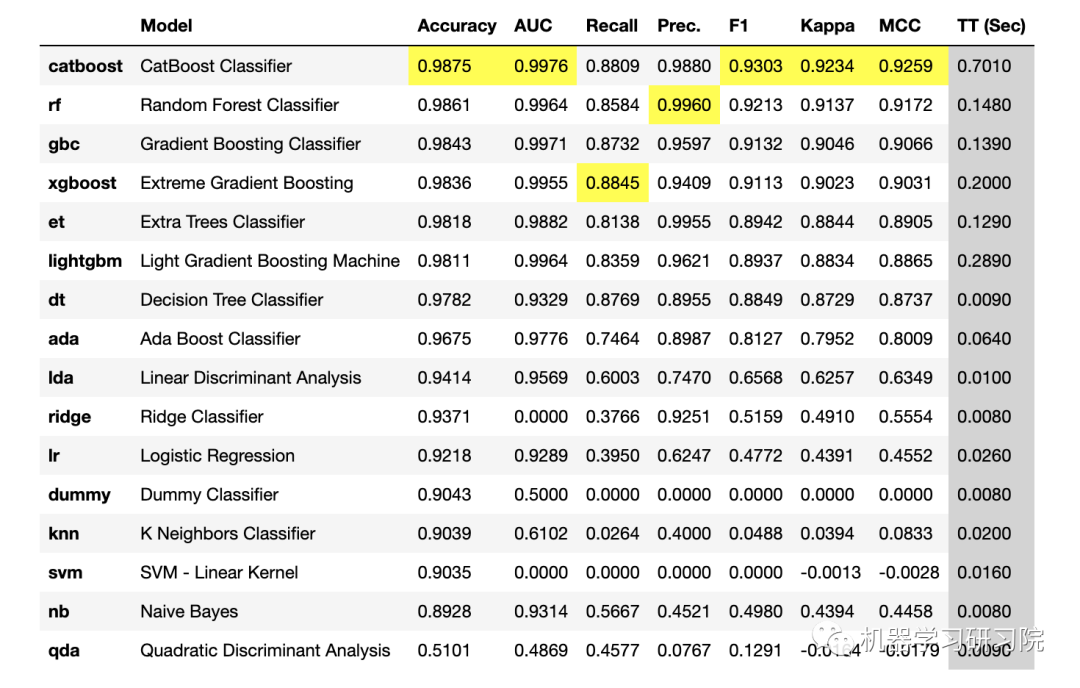This screenshot has width=1080, height=688.
Task: Click highlighted Kappa value 0.9234
Action: pos(827,66)
